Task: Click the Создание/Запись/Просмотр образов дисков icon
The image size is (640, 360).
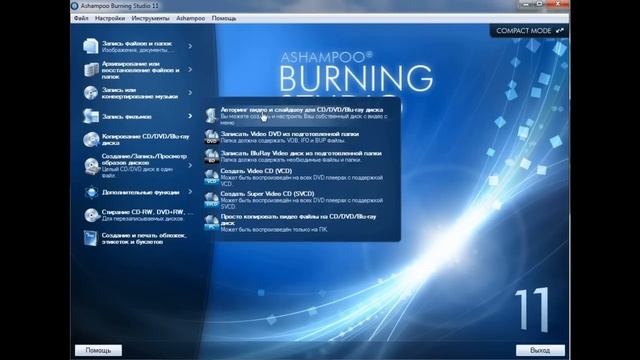Action: click(91, 166)
